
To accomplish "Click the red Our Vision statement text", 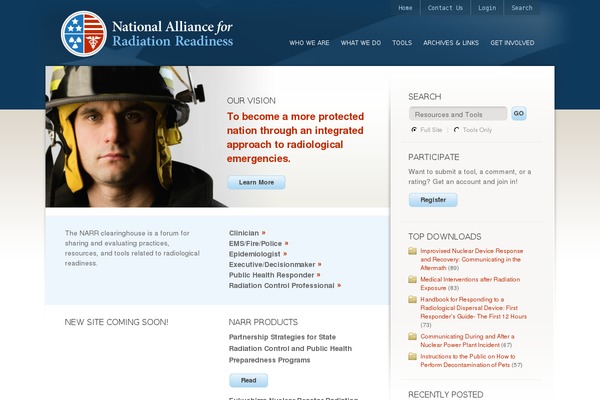I will (x=295, y=137).
